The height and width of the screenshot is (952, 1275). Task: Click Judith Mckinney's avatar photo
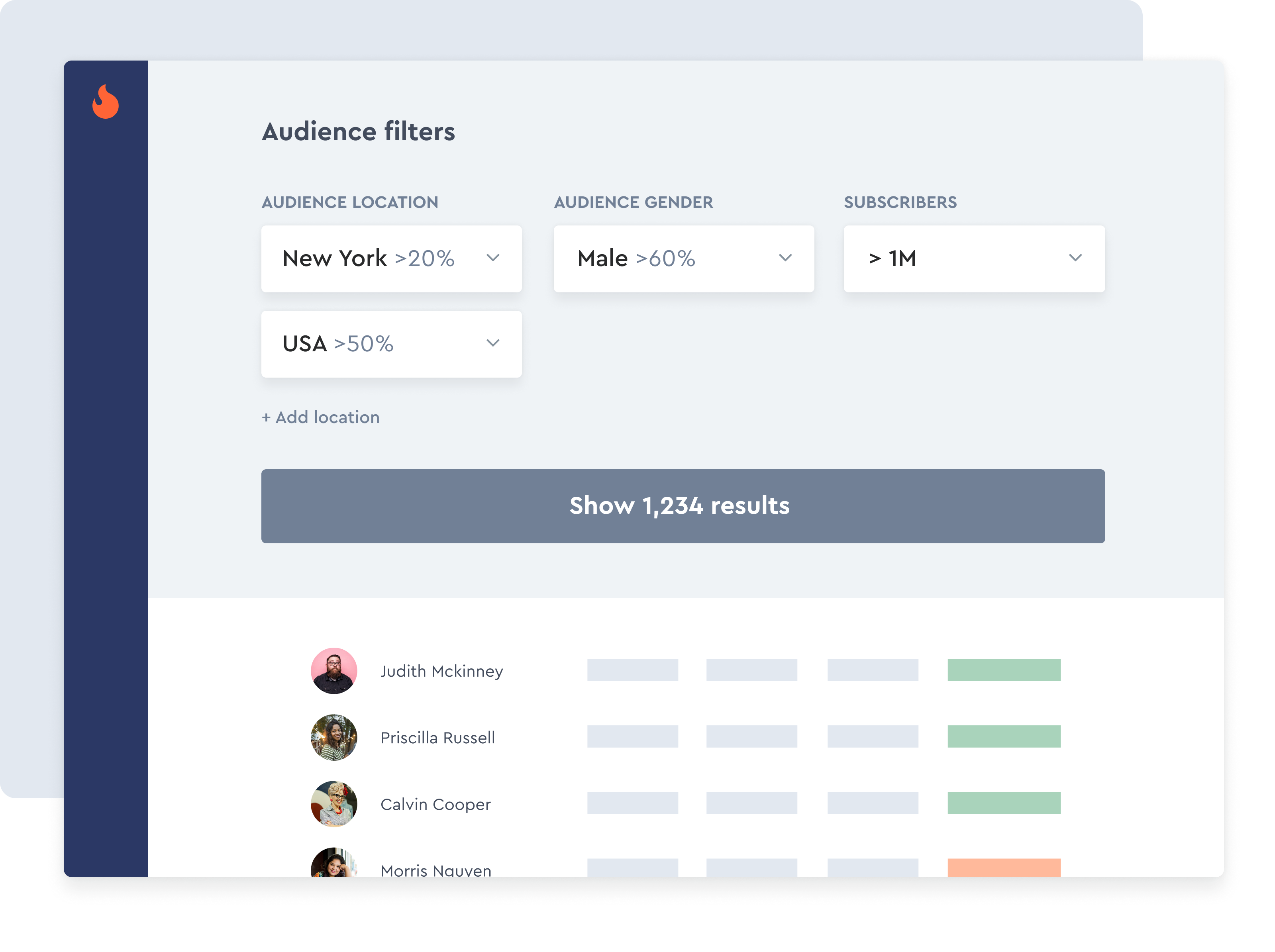pyautogui.click(x=334, y=671)
